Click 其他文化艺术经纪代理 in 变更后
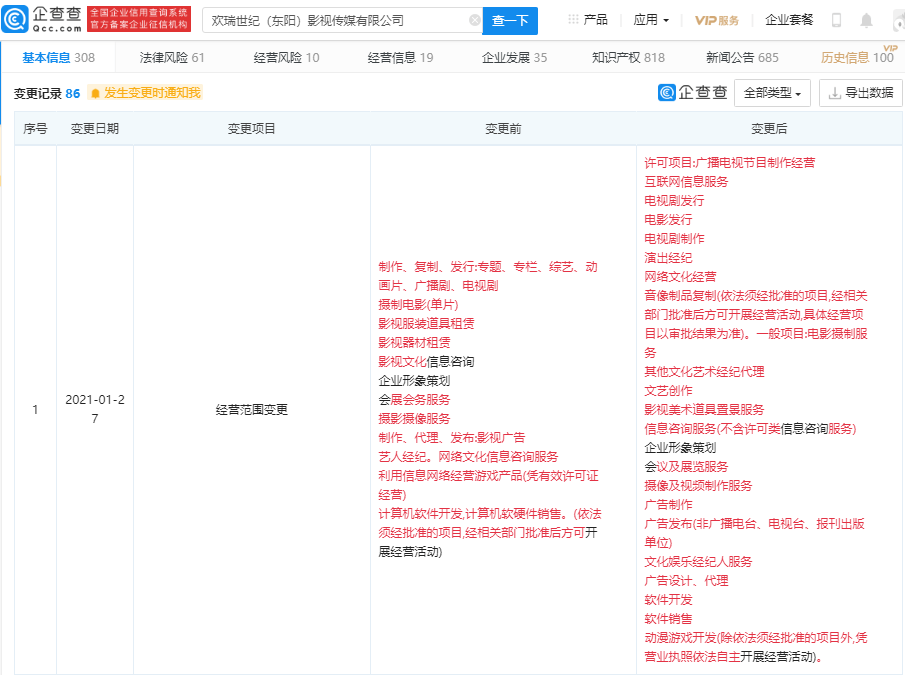 (x=704, y=372)
